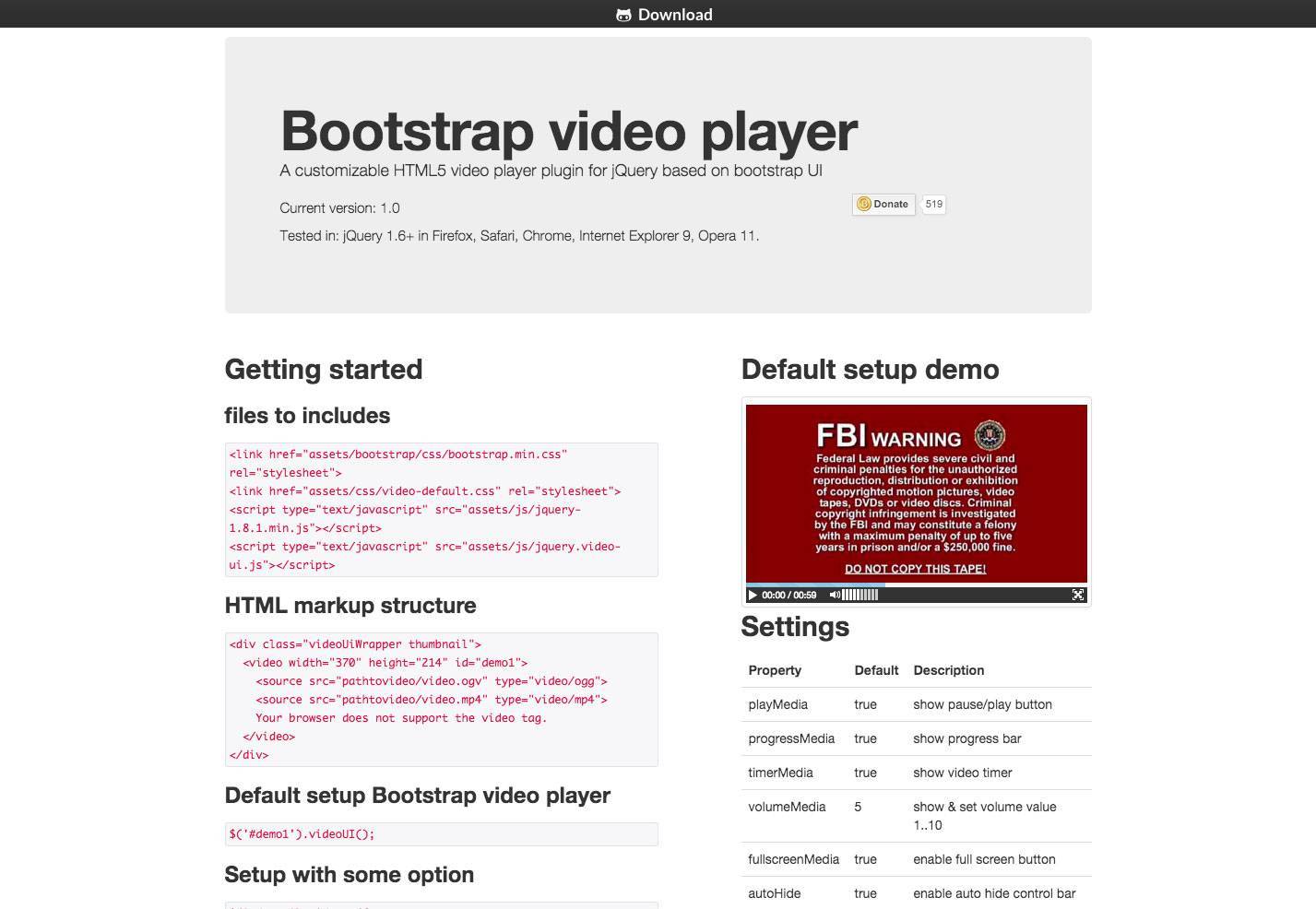Select the "Setup with some option" heading
The image size is (1316, 909).
pyautogui.click(x=350, y=875)
